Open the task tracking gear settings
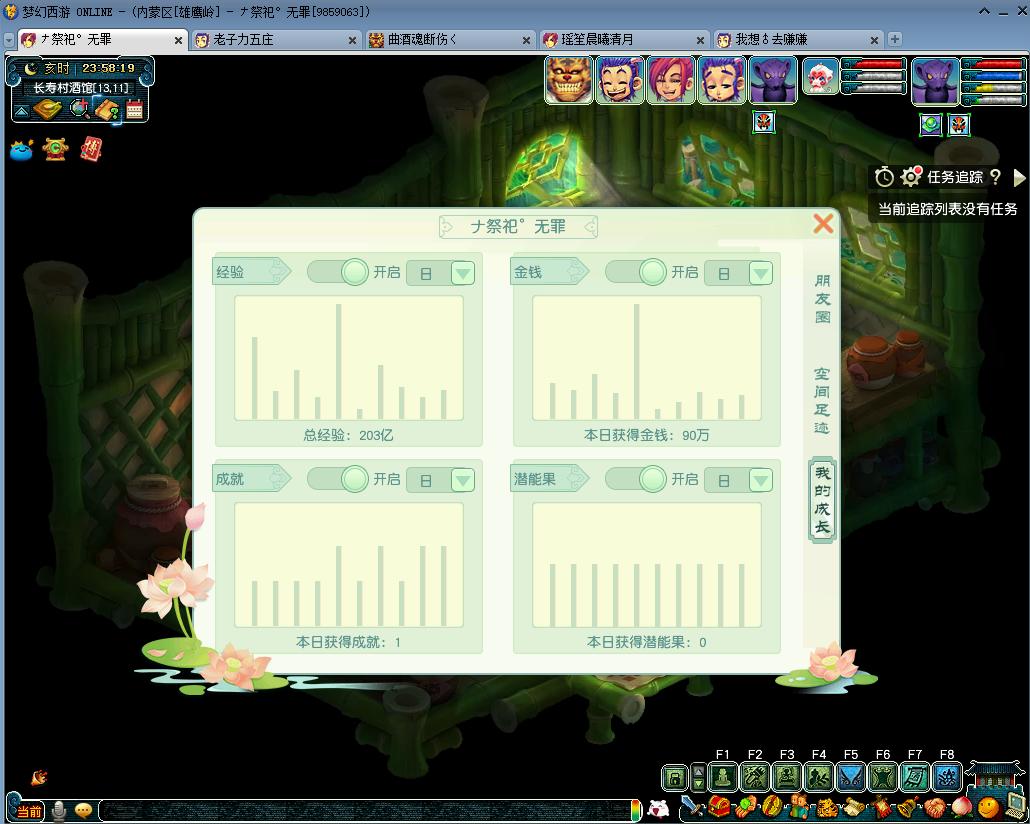This screenshot has height=824, width=1030. [x=911, y=176]
